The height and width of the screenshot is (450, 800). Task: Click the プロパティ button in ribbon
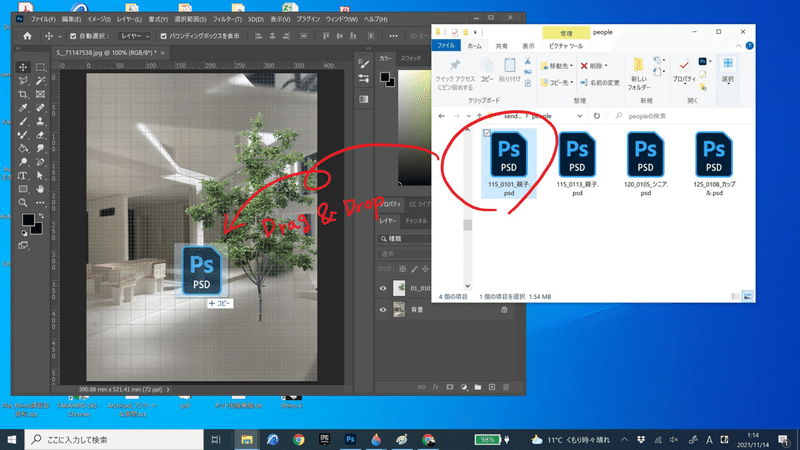coord(684,70)
